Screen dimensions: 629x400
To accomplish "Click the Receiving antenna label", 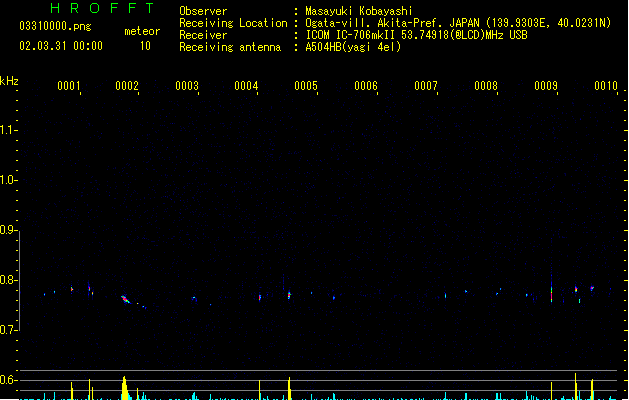I will point(230,47).
